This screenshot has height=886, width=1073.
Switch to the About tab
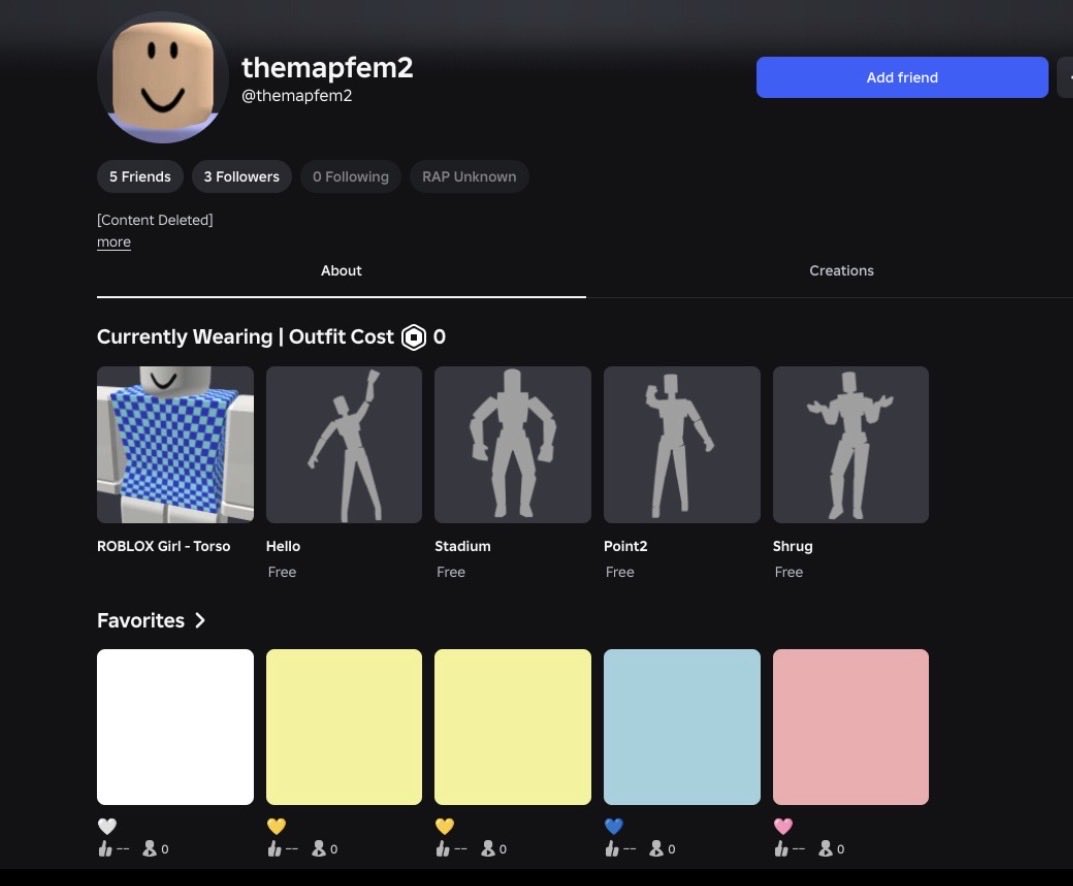pyautogui.click(x=341, y=271)
